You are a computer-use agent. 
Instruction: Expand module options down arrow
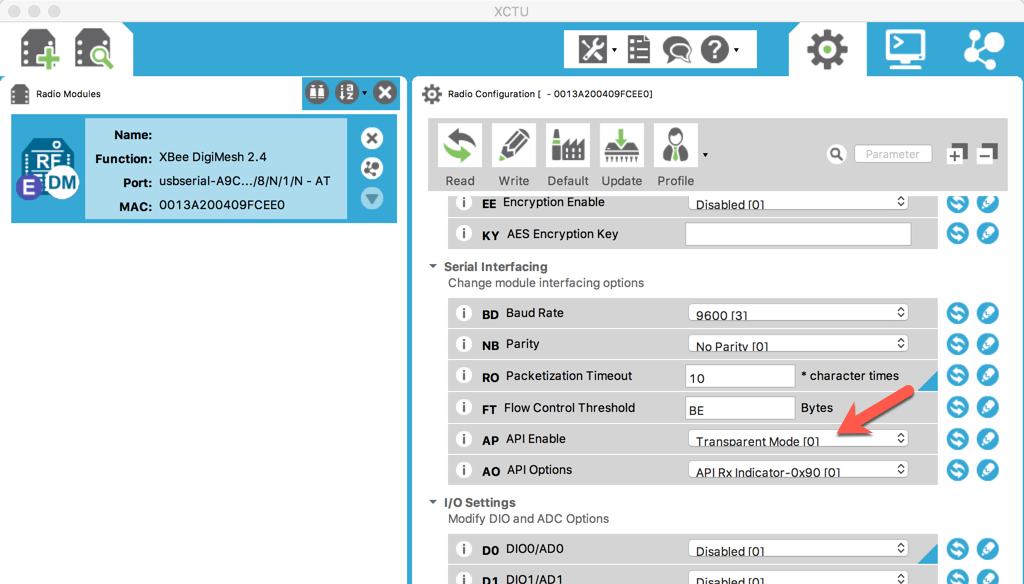point(372,198)
